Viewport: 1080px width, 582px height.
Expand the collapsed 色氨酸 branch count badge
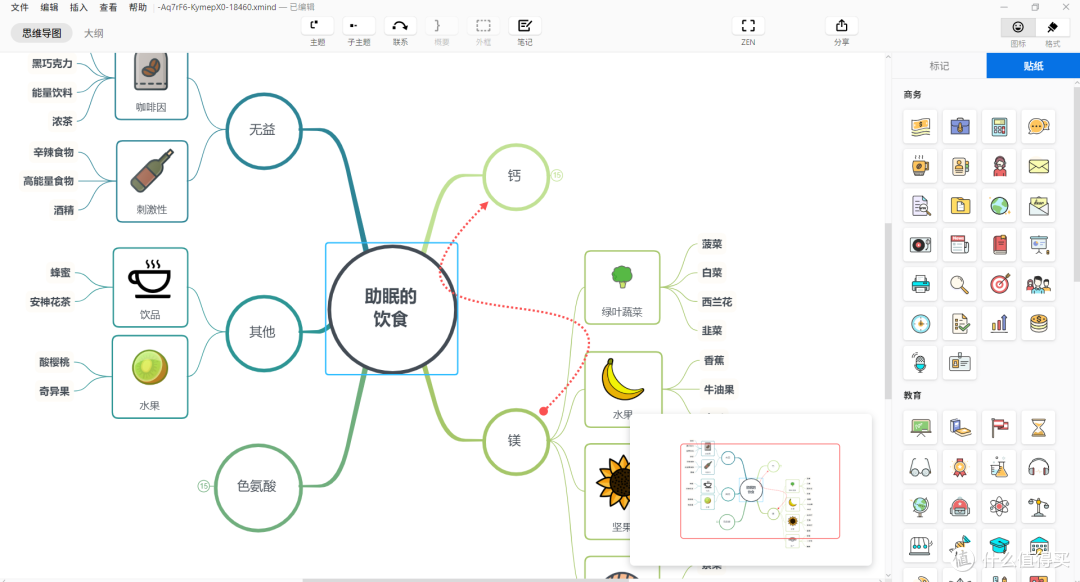[x=204, y=486]
